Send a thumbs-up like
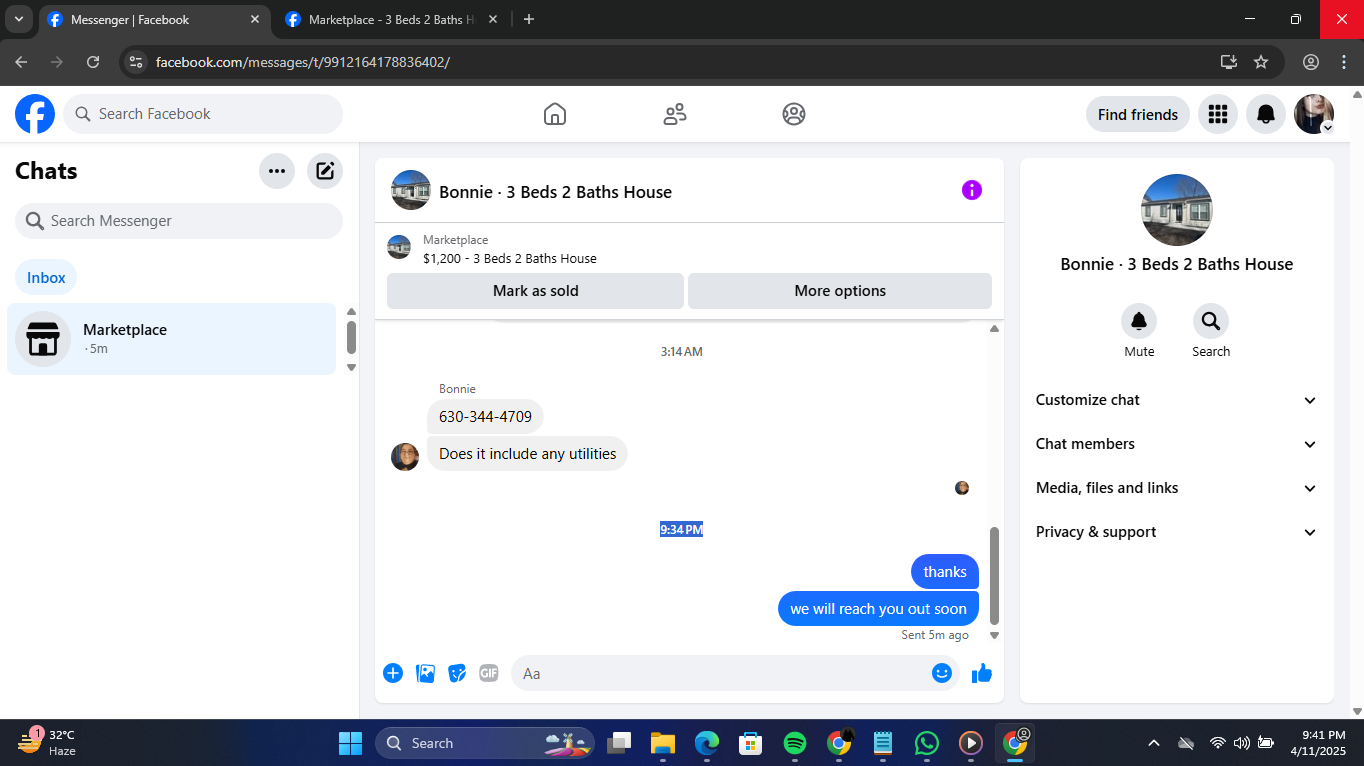This screenshot has height=766, width=1364. tap(982, 673)
